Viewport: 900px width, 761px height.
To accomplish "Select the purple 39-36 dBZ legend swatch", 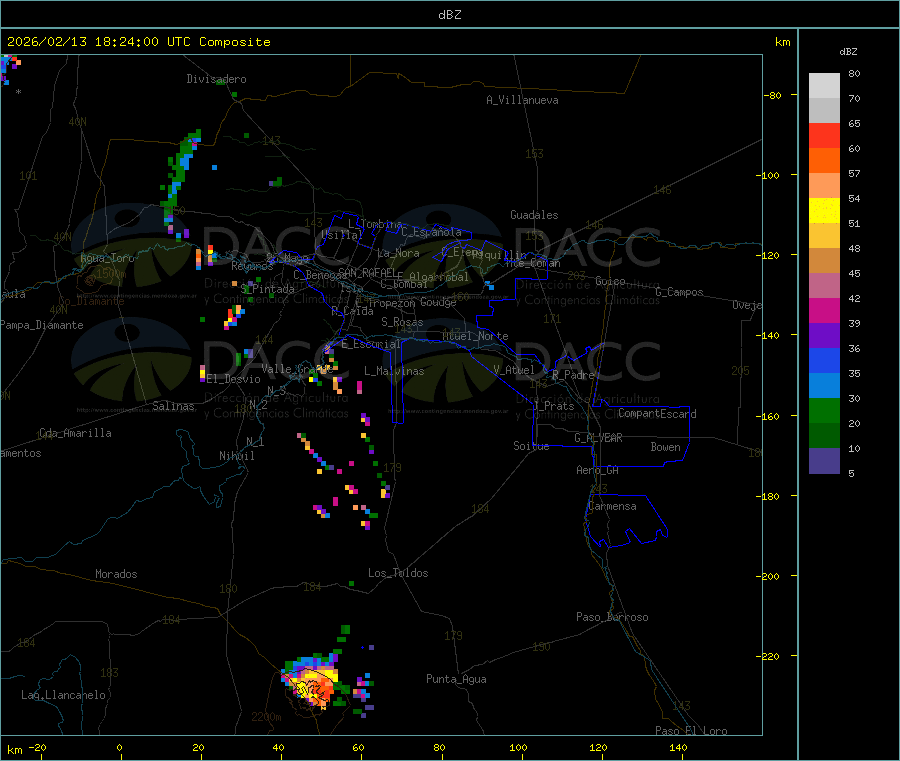I will click(824, 336).
